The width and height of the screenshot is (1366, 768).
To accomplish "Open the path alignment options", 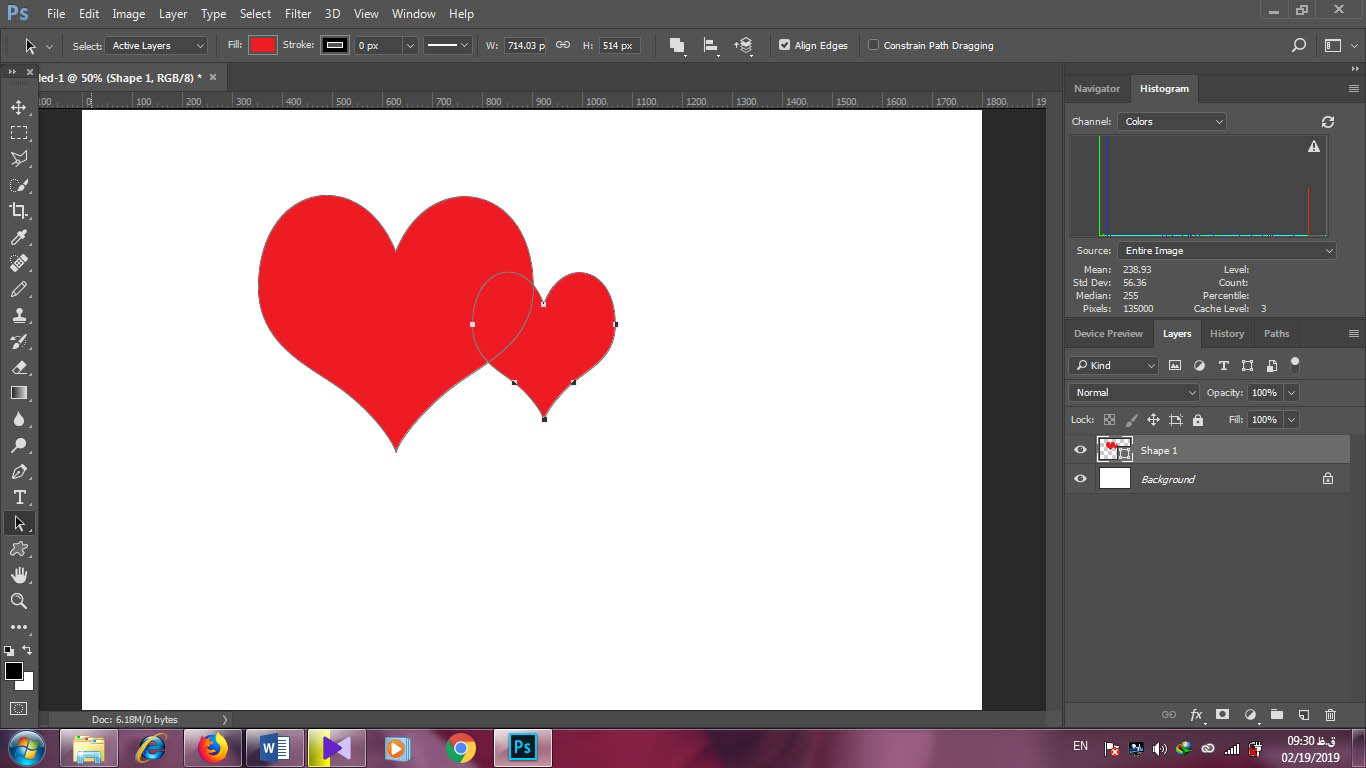I will click(711, 45).
